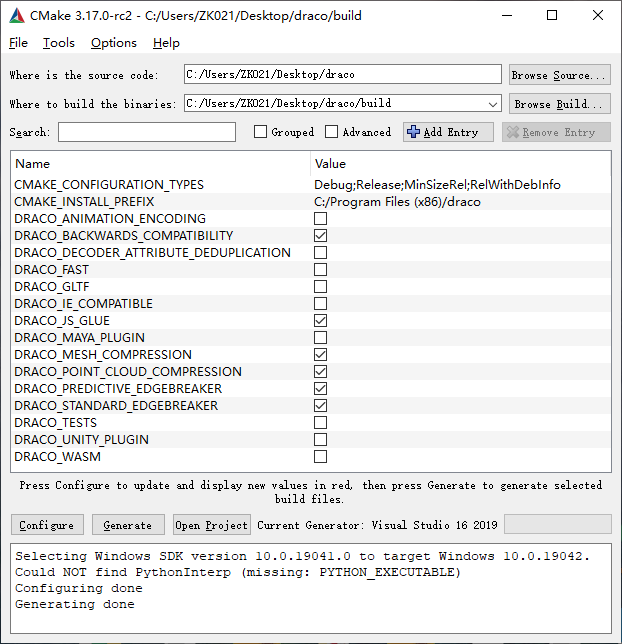Enable the Advanced checkbox
Screen dimensions: 622x644
pyautogui.click(x=332, y=132)
